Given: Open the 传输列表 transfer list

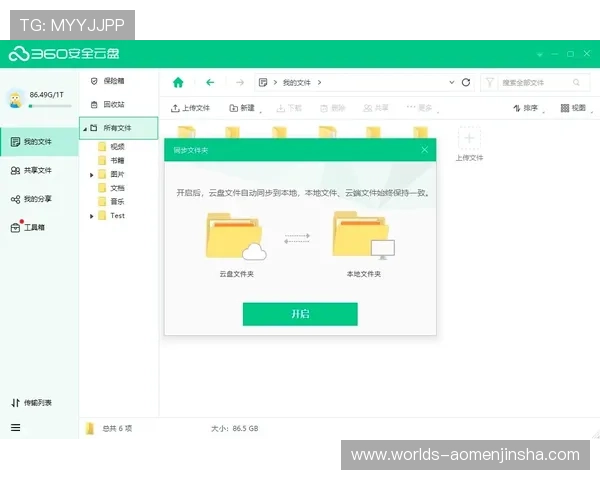Looking at the screenshot, I should pyautogui.click(x=31, y=403).
